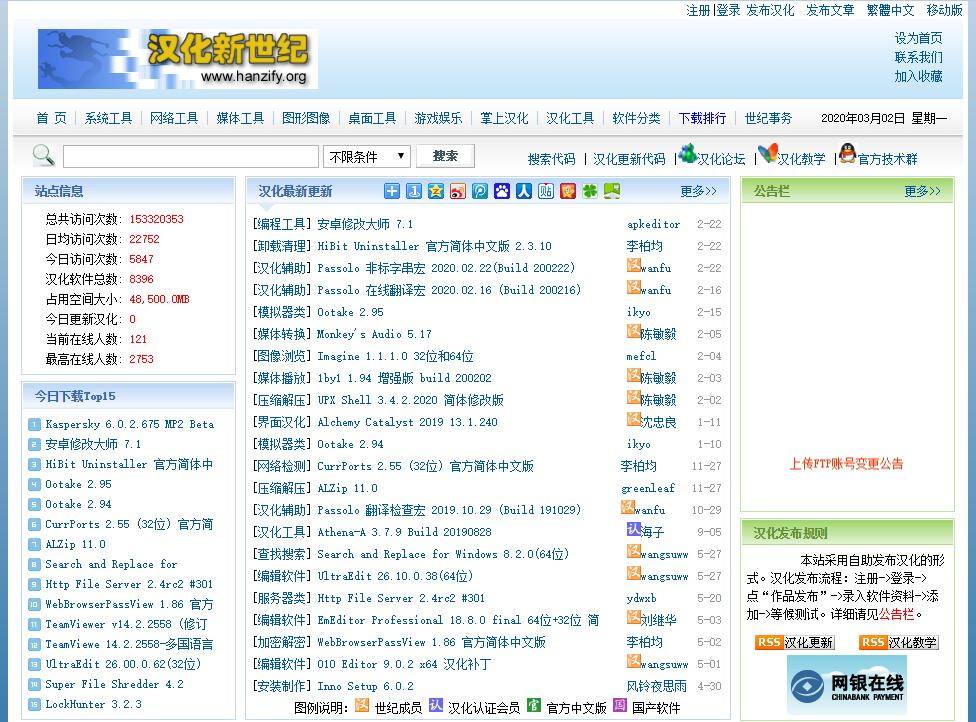Click member badge beside 刘继华
The height and width of the screenshot is (722, 976).
point(634,617)
